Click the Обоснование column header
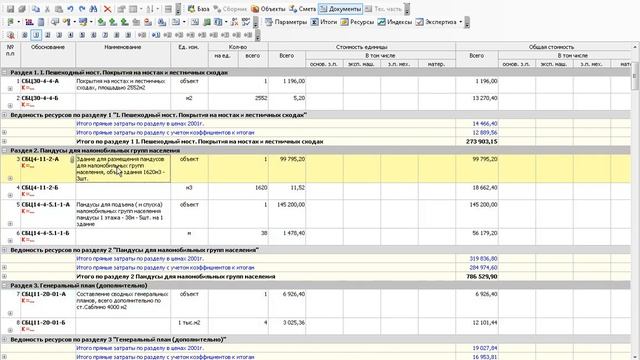 (48, 55)
